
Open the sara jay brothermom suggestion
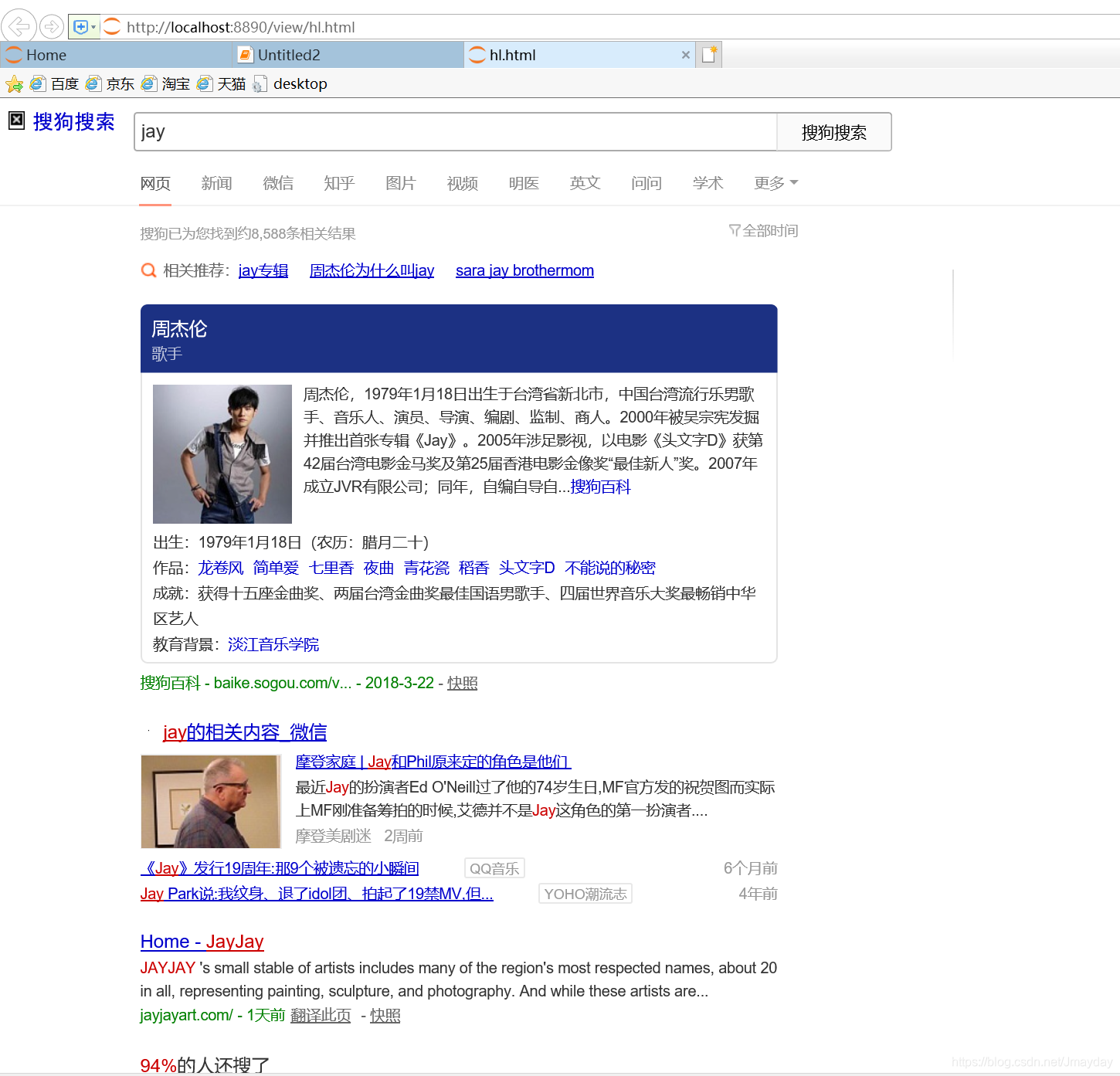tap(524, 270)
